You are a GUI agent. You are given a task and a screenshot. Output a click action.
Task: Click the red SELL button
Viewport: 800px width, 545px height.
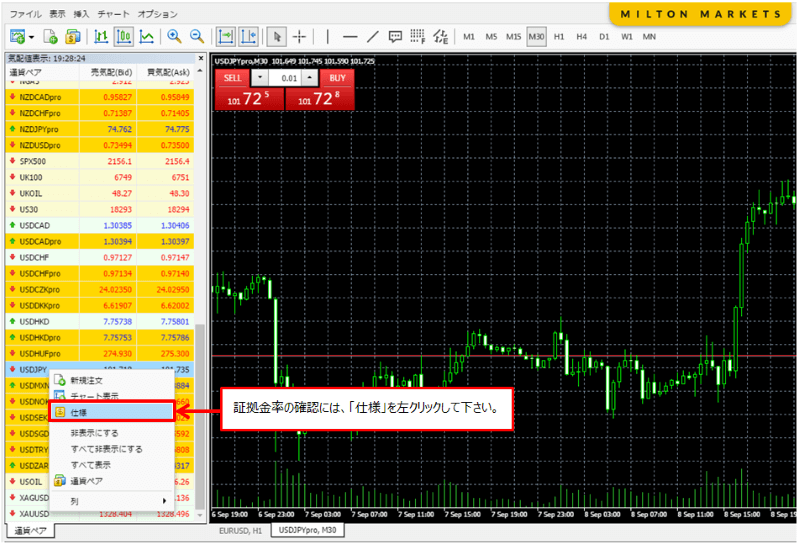(x=232, y=77)
